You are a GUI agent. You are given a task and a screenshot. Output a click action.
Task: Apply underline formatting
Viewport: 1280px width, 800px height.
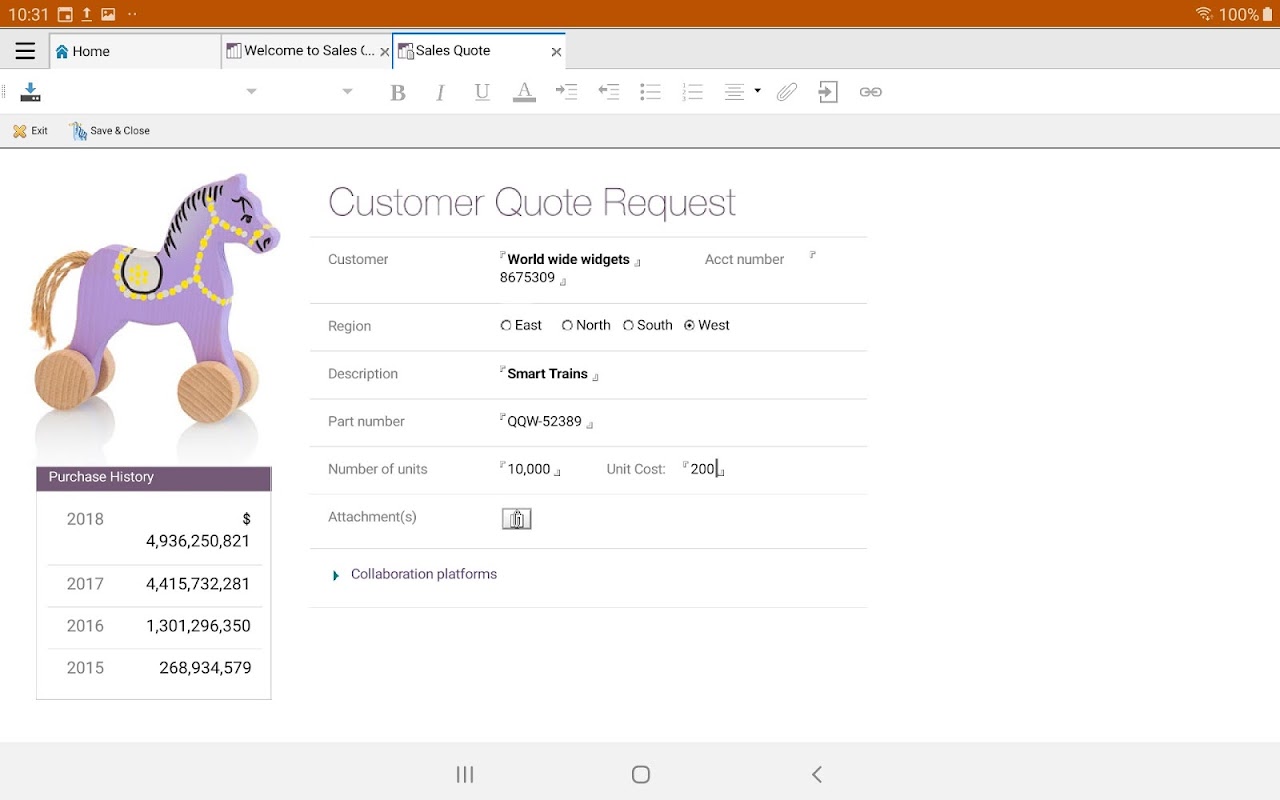coord(482,92)
